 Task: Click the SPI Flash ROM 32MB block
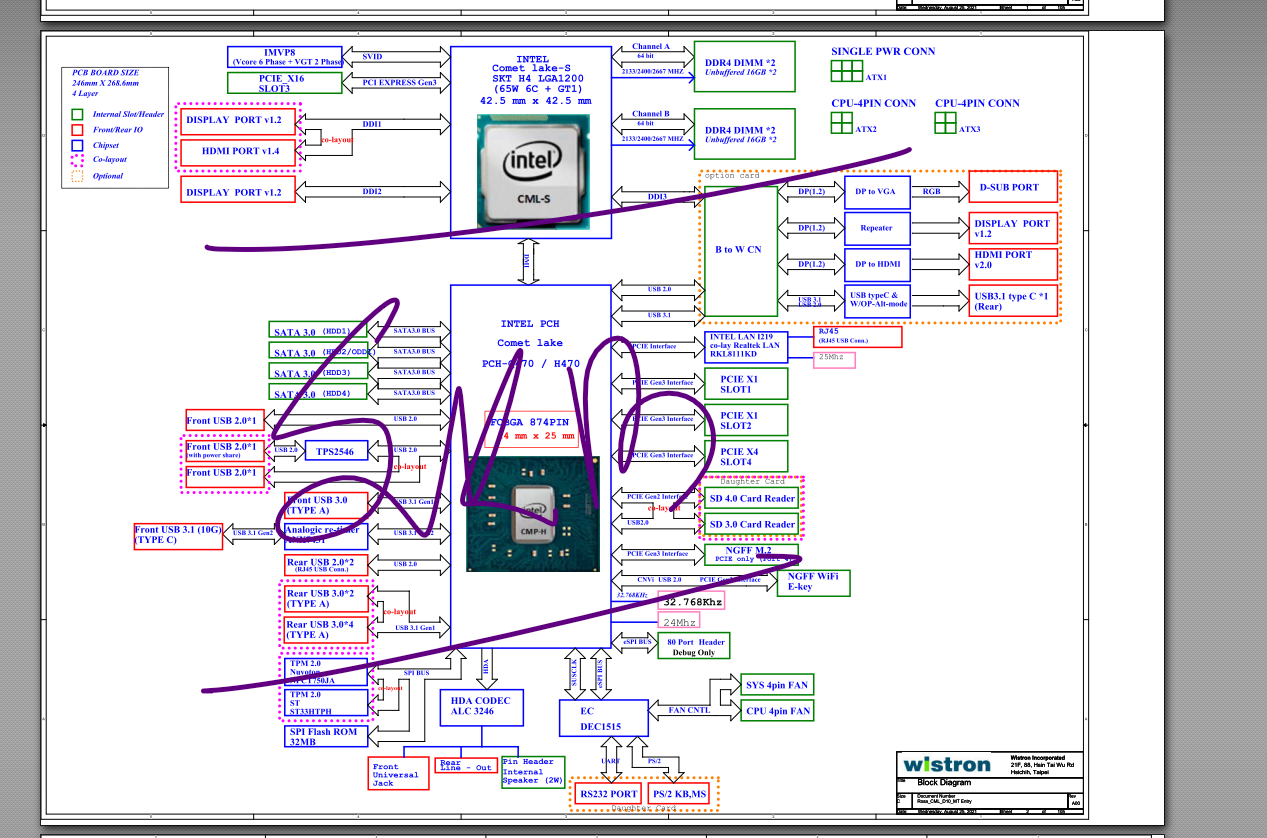coord(326,737)
